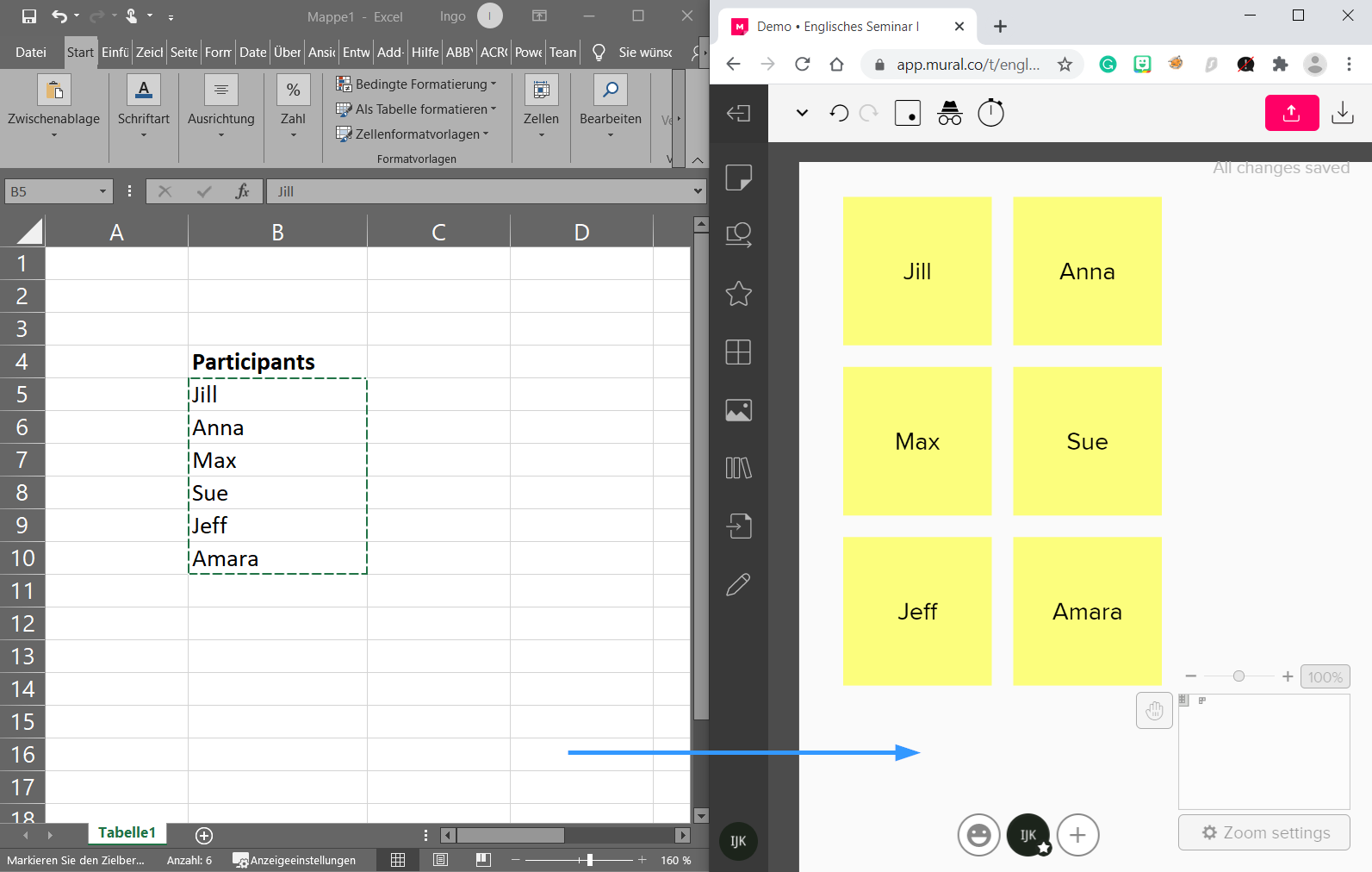Switch to the Hilfe ribbon tab
Screen dimensions: 1372x872
[x=425, y=52]
